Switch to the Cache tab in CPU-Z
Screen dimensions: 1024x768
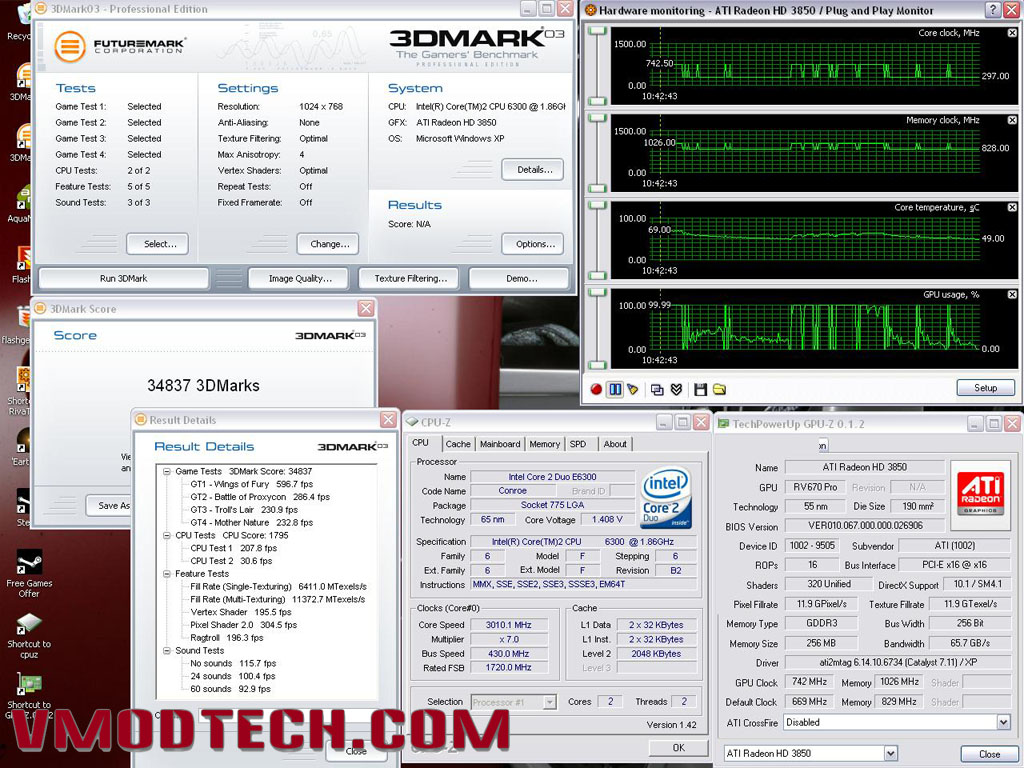(458, 444)
